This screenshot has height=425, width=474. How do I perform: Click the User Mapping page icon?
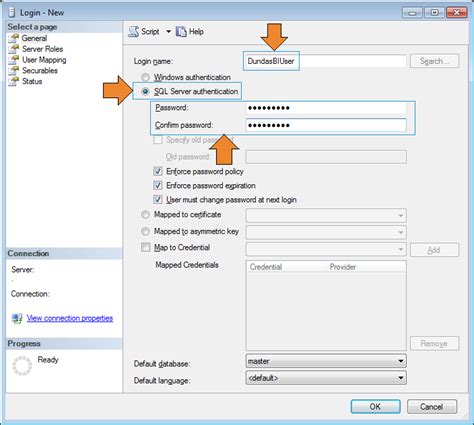tap(14, 60)
